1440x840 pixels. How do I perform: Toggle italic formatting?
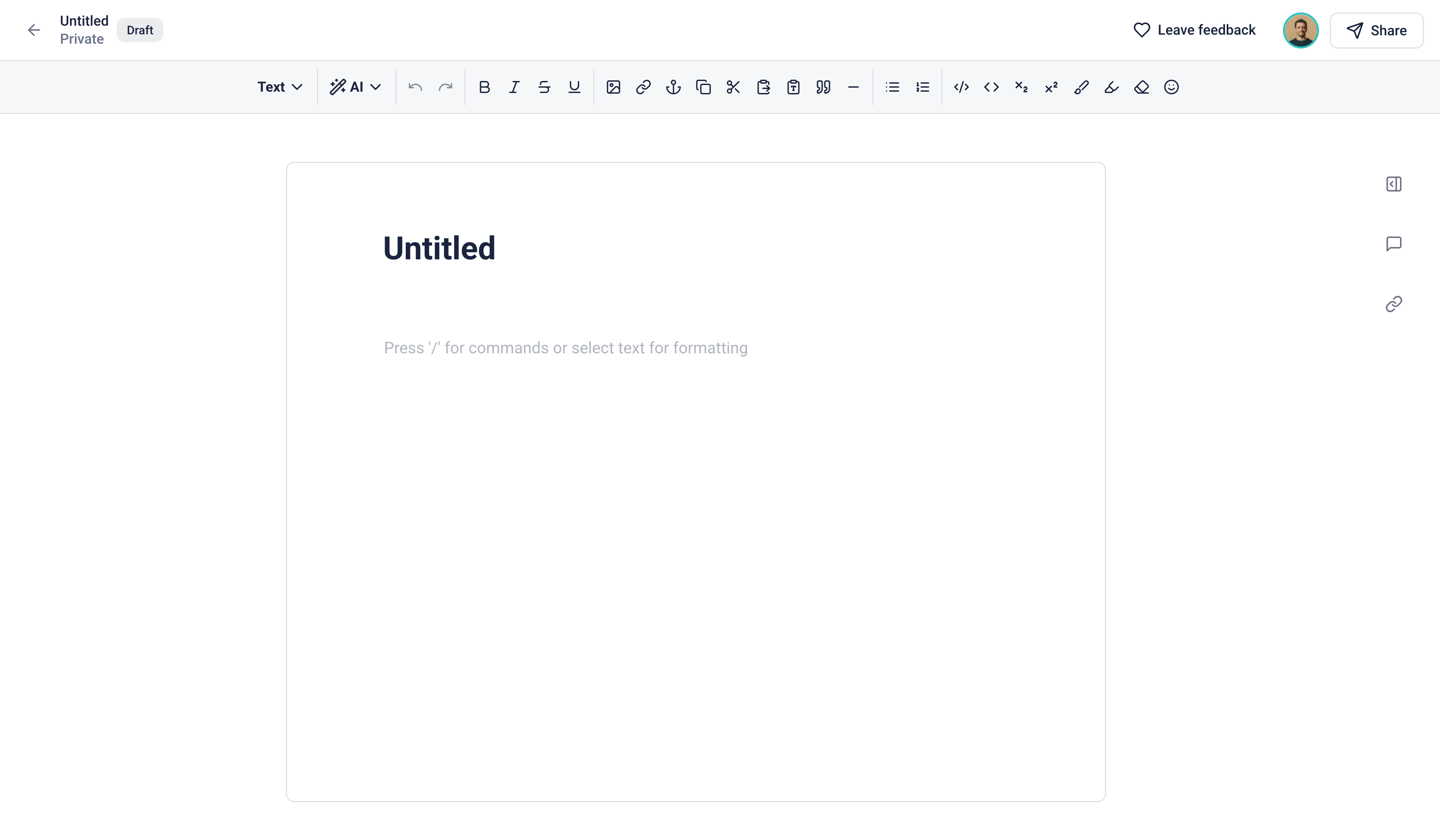pos(514,87)
